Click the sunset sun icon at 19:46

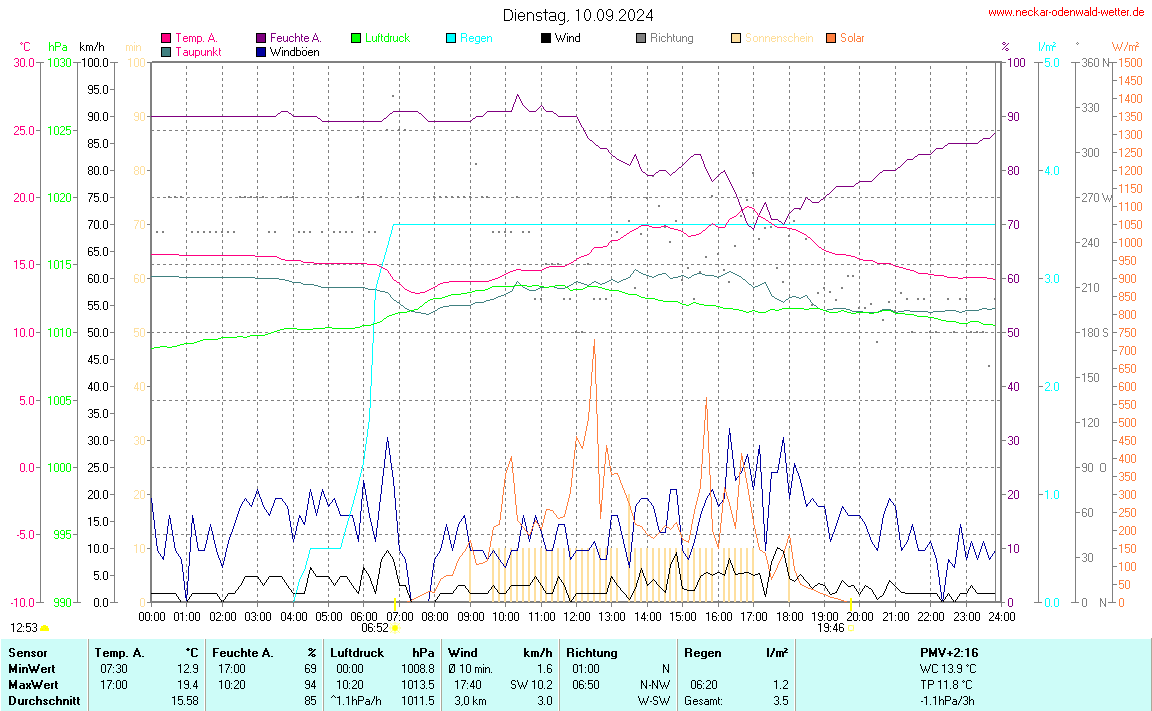pos(851,628)
